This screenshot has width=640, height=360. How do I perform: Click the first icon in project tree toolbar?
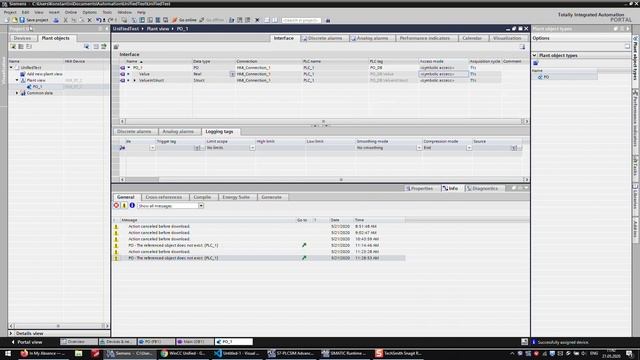(13, 47)
